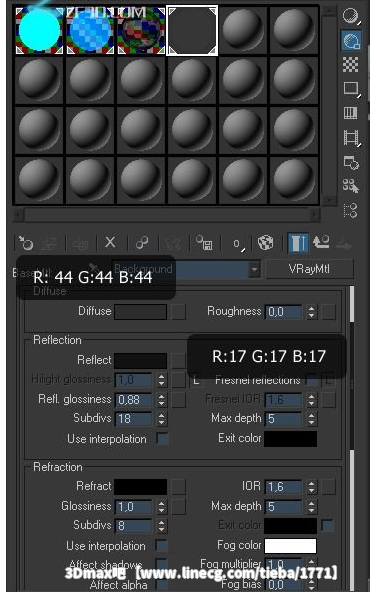Click the Reflection Subdivs spinner arrows
This screenshot has height=592, width=377.
162,419
